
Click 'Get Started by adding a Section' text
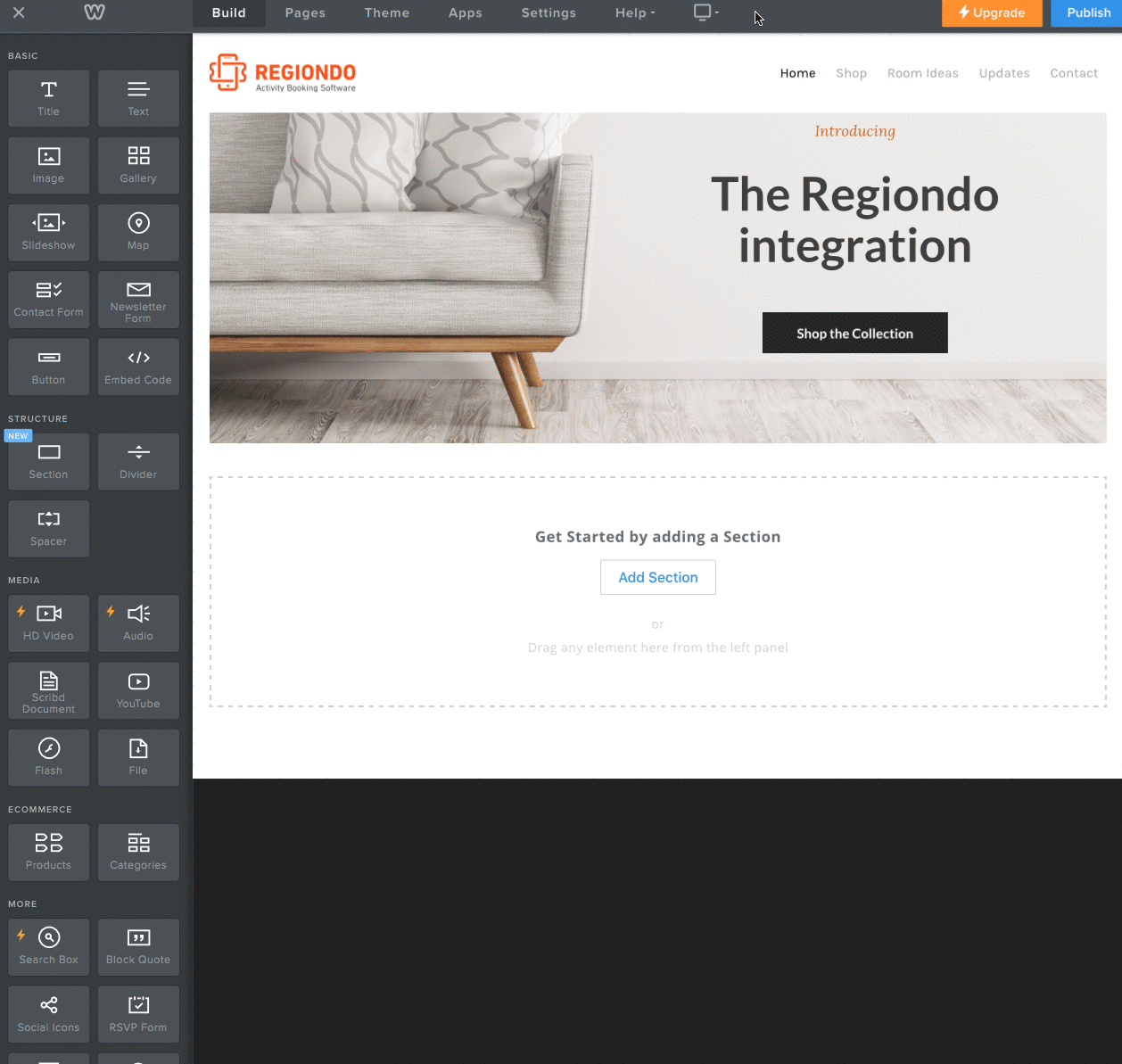pos(658,537)
